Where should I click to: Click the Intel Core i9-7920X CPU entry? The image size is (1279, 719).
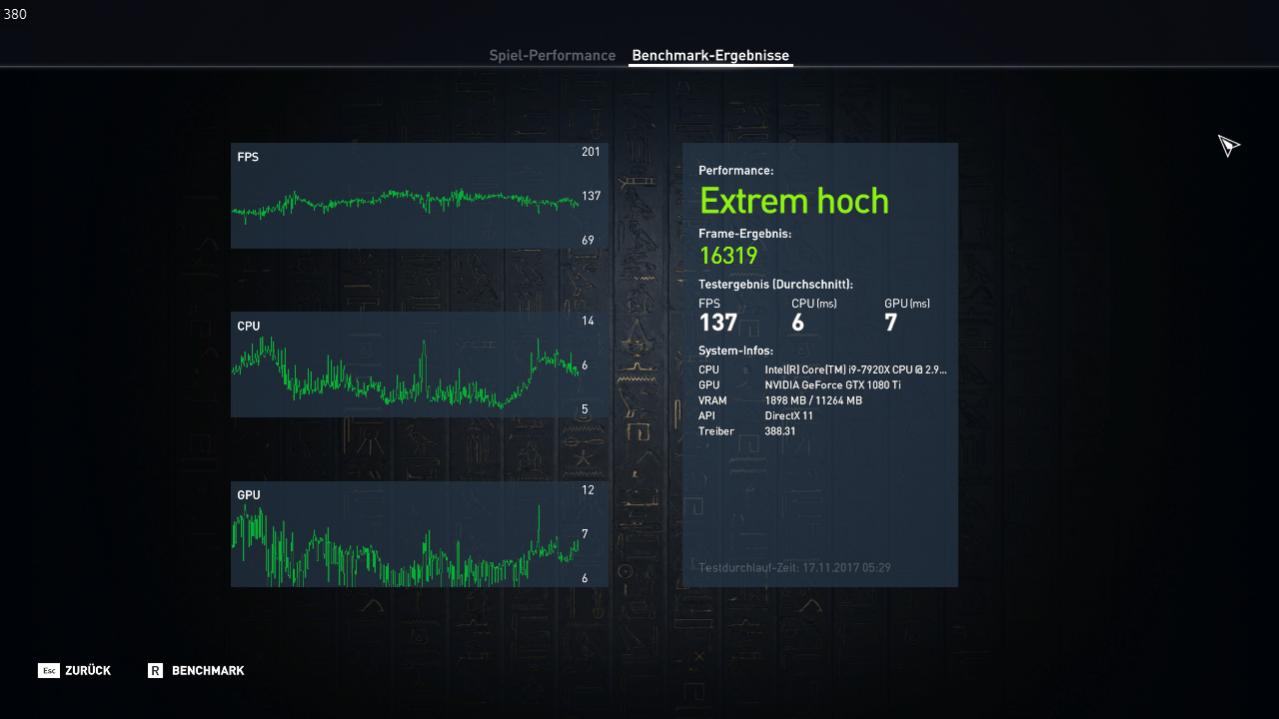856,370
